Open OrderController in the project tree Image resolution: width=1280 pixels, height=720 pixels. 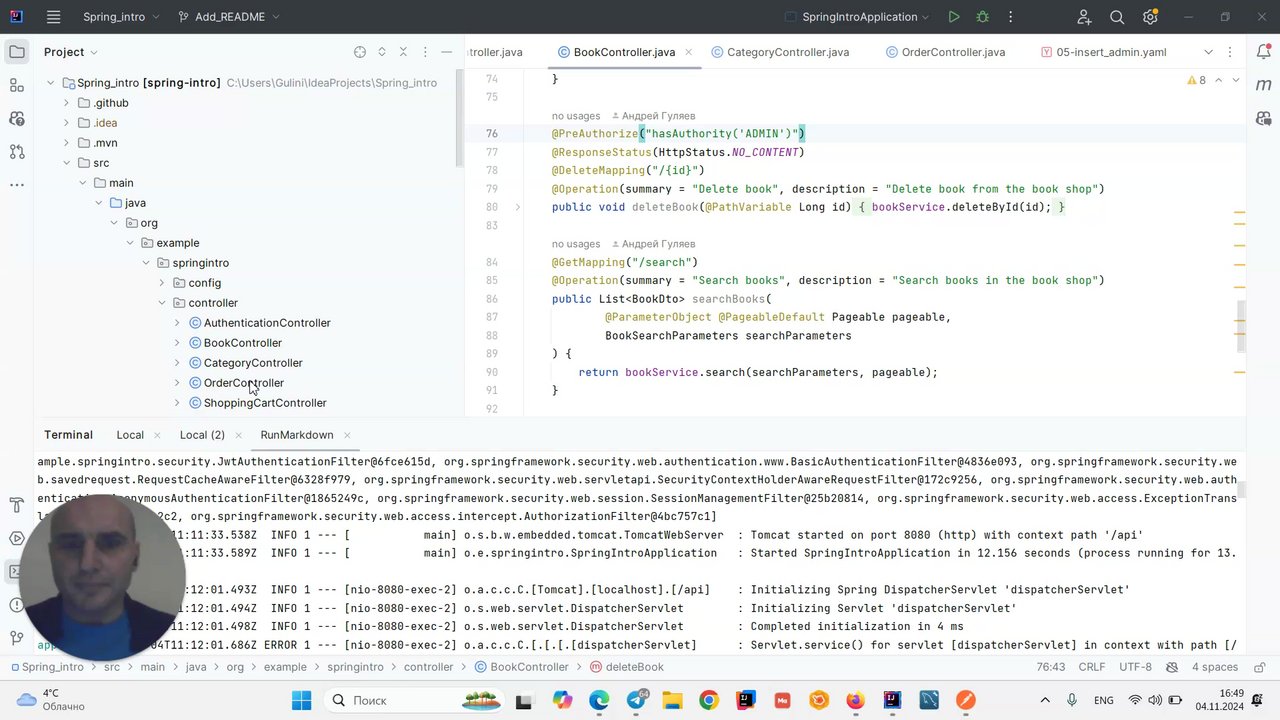(x=243, y=383)
